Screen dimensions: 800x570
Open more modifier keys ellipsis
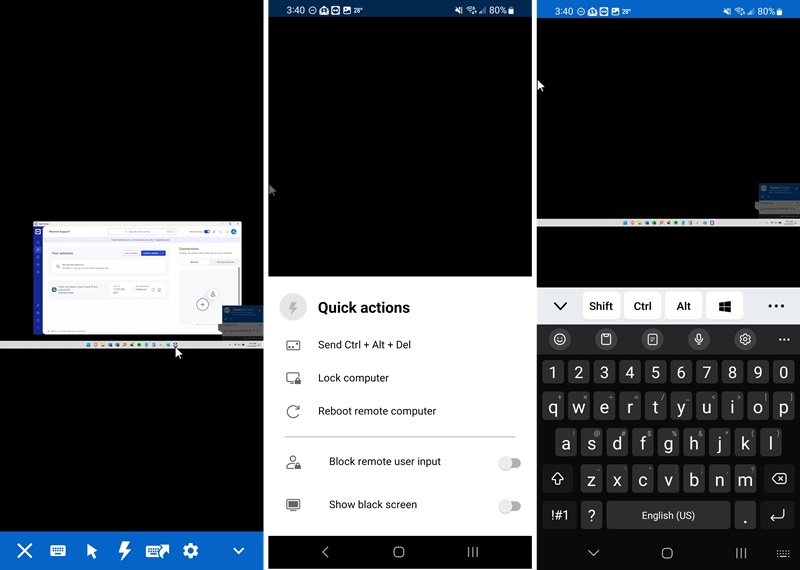point(776,306)
